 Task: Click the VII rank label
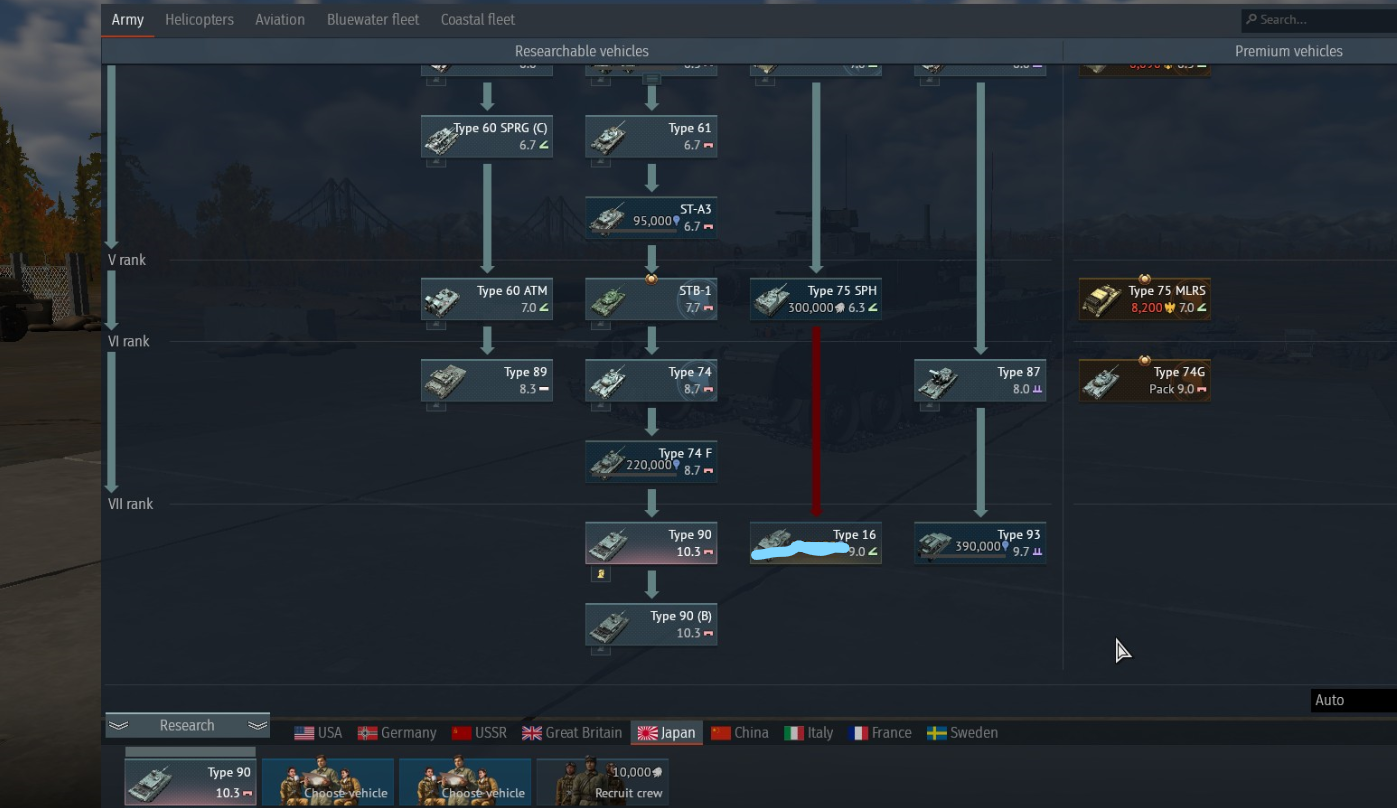(130, 504)
